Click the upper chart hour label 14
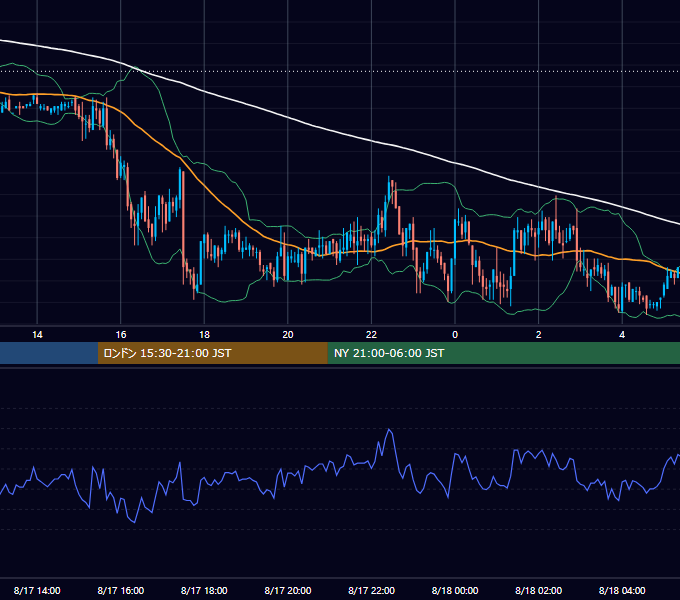Viewport: 680px width, 600px height. [x=37, y=335]
